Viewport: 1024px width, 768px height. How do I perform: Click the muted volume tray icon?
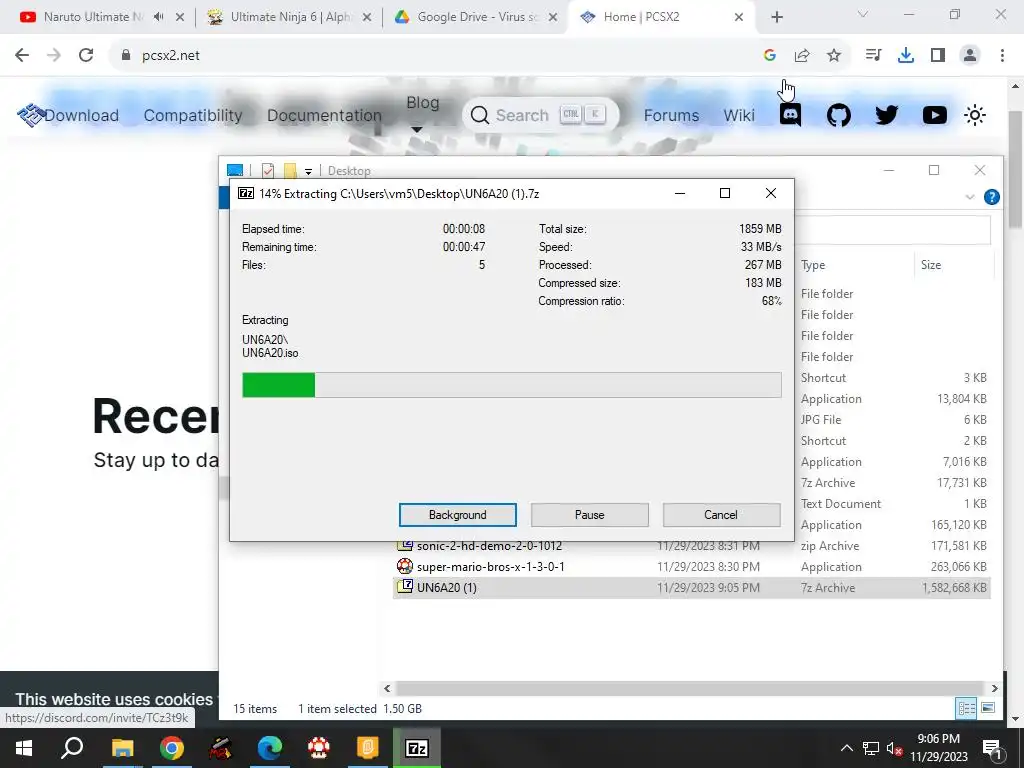click(x=895, y=748)
